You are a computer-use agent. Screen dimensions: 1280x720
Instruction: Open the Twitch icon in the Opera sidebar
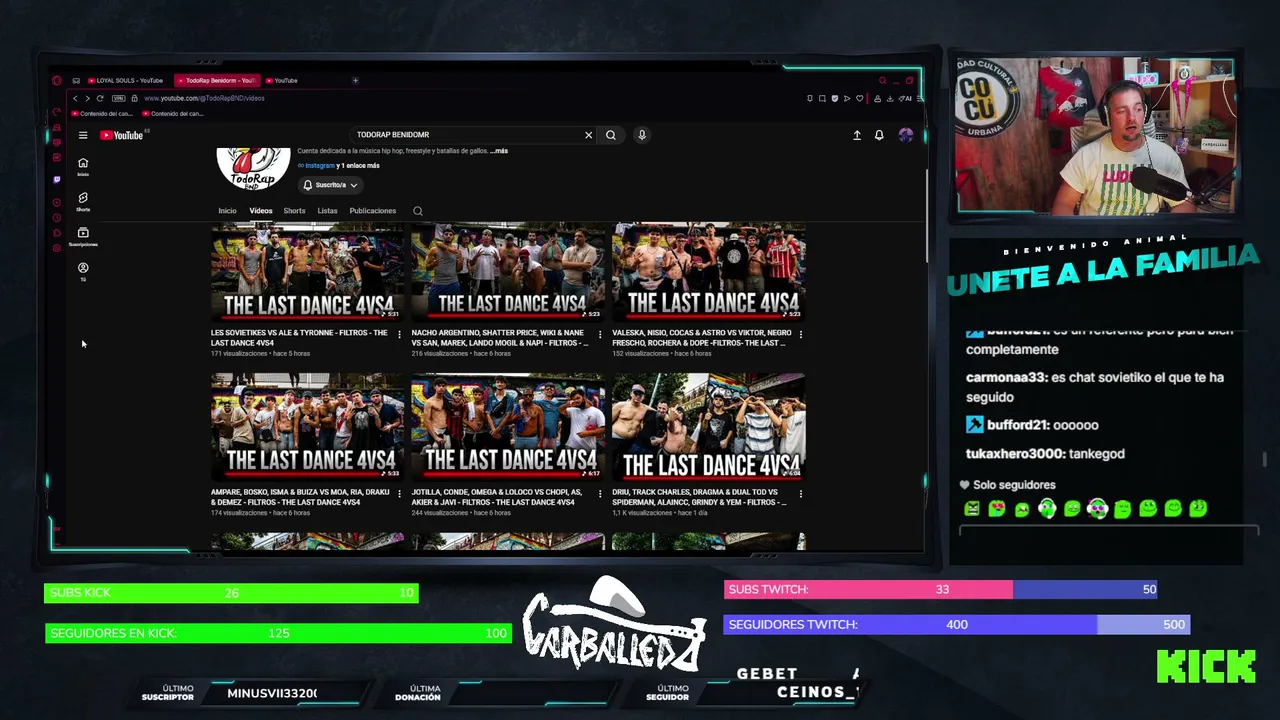[x=57, y=180]
